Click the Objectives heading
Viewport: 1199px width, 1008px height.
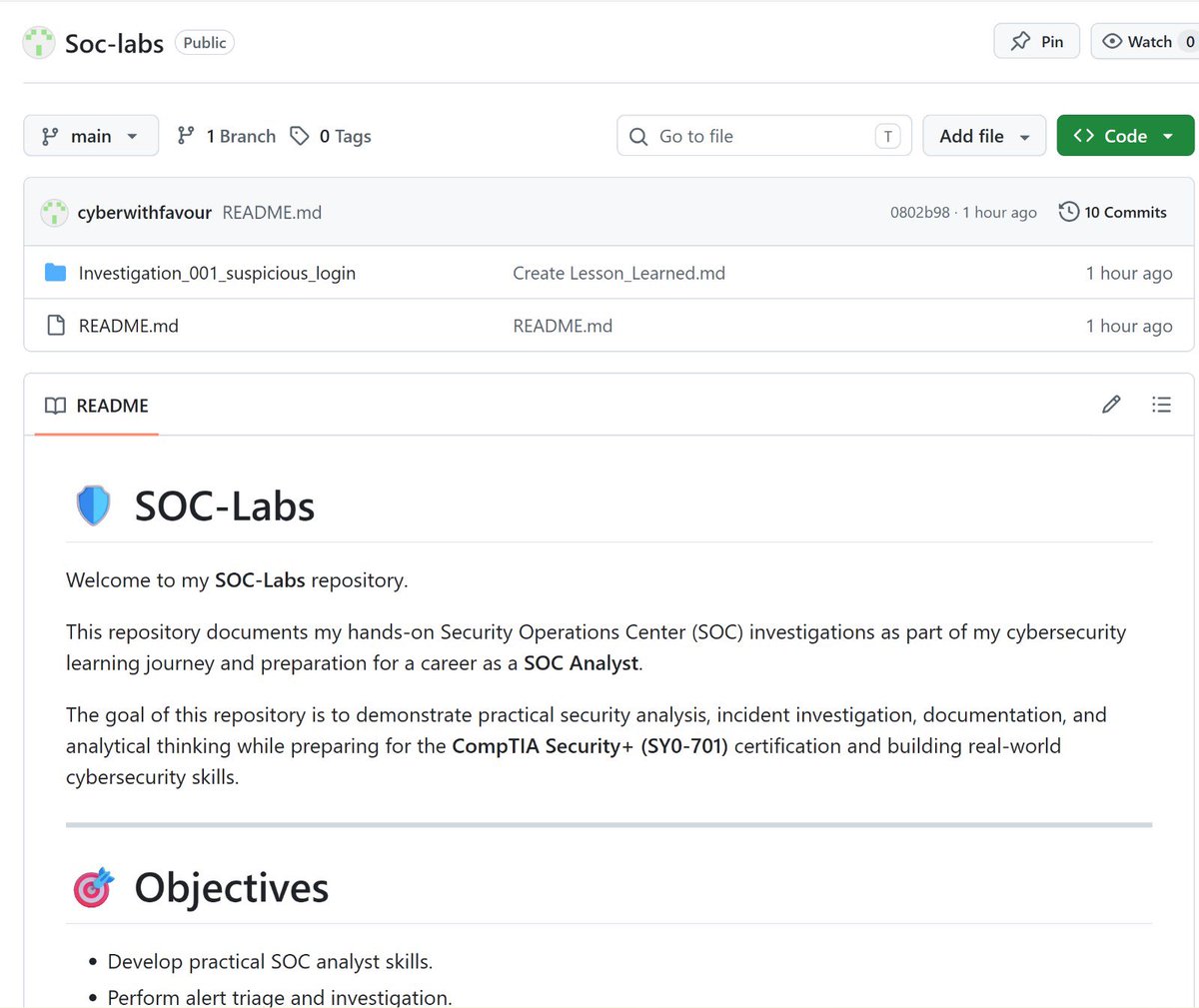point(232,888)
